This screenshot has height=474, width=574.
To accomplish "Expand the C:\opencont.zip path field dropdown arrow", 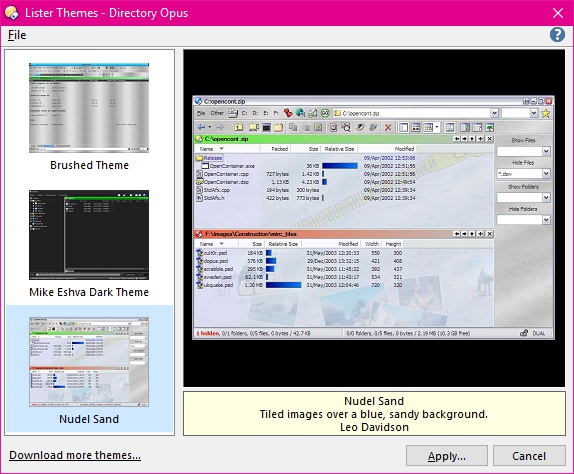I will [494, 113].
